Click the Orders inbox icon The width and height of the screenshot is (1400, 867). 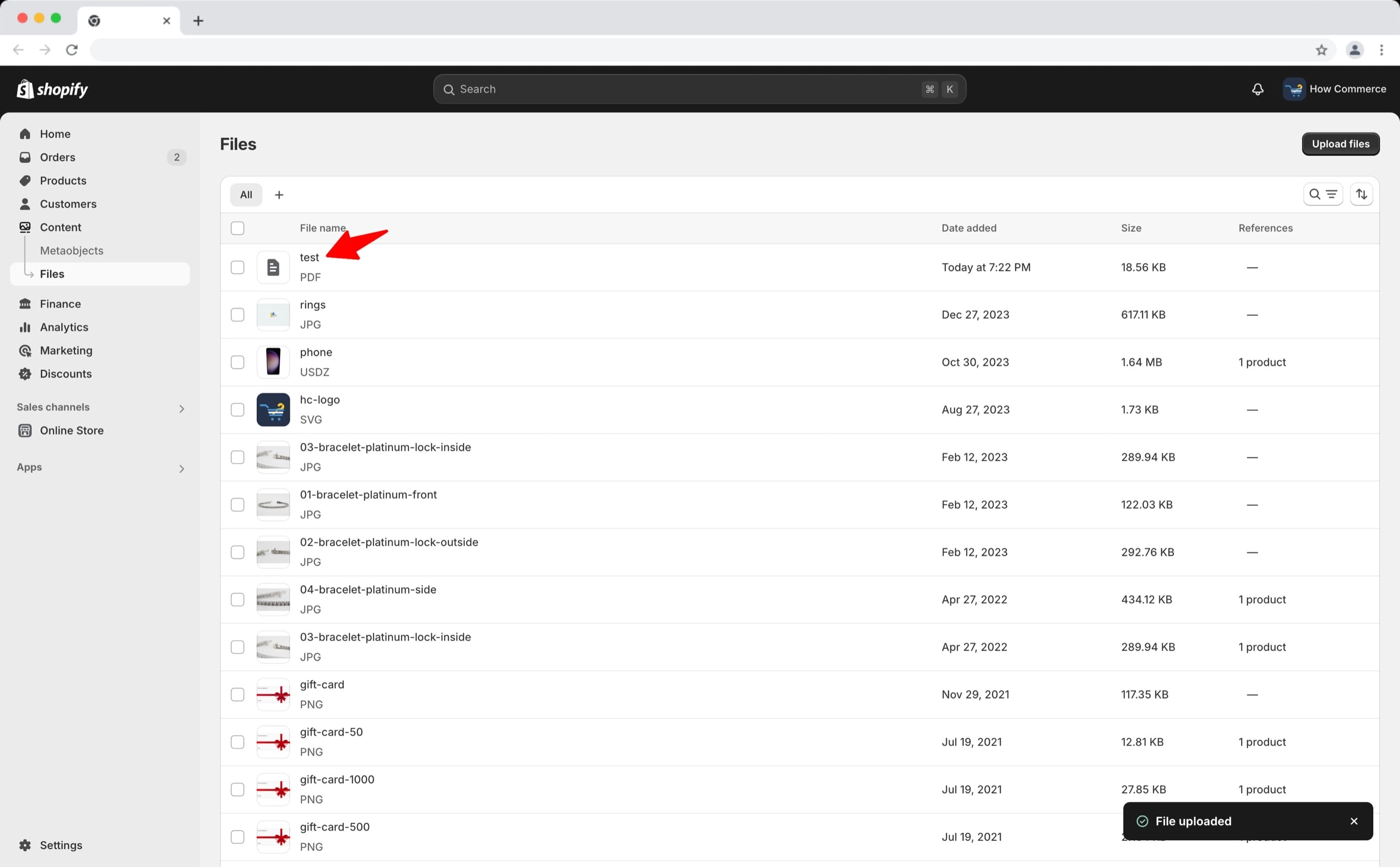25,157
